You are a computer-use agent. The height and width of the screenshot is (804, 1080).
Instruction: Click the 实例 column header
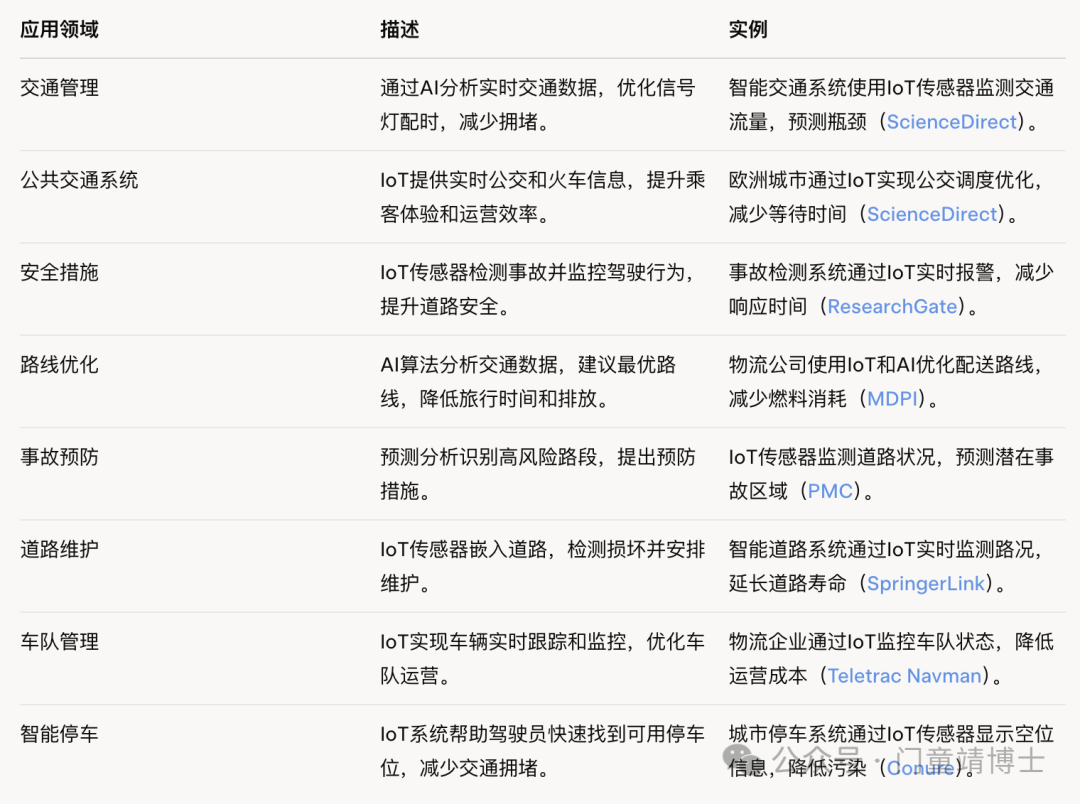[748, 30]
